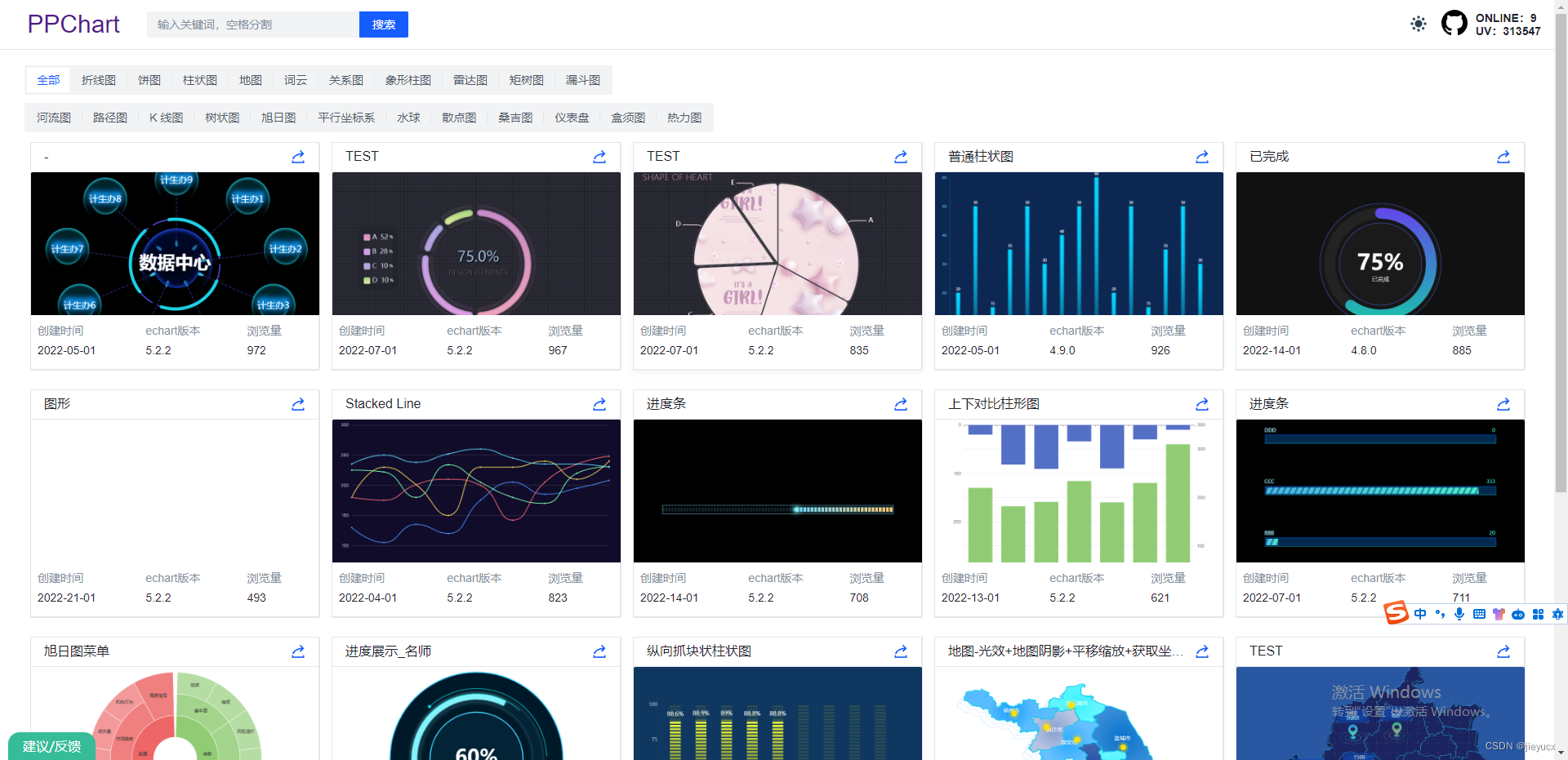Click share icon on 普通柱状图 card
This screenshot has height=760, width=1568.
click(1202, 157)
